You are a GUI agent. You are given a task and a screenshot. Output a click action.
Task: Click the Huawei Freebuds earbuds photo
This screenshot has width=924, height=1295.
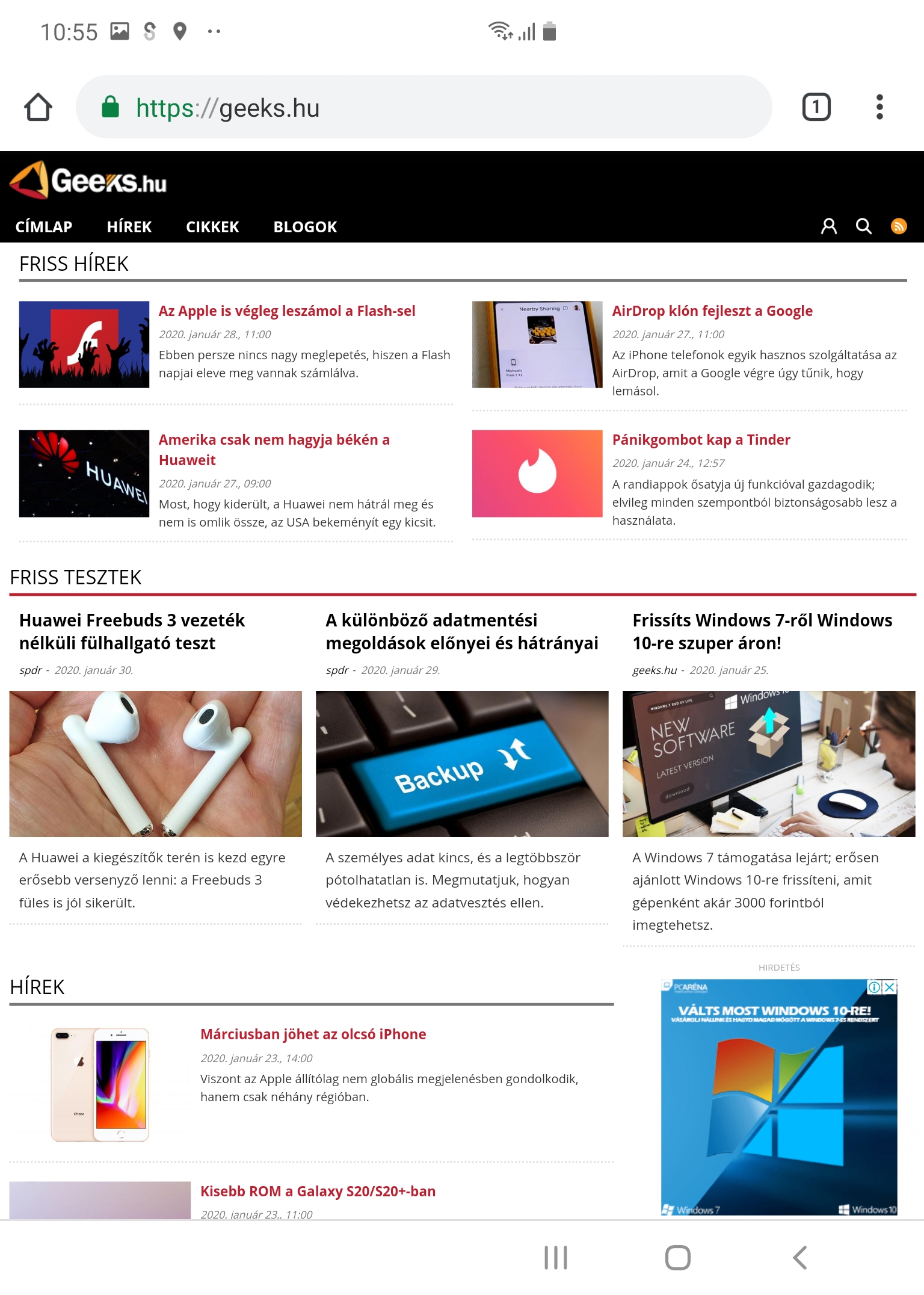pyautogui.click(x=156, y=764)
